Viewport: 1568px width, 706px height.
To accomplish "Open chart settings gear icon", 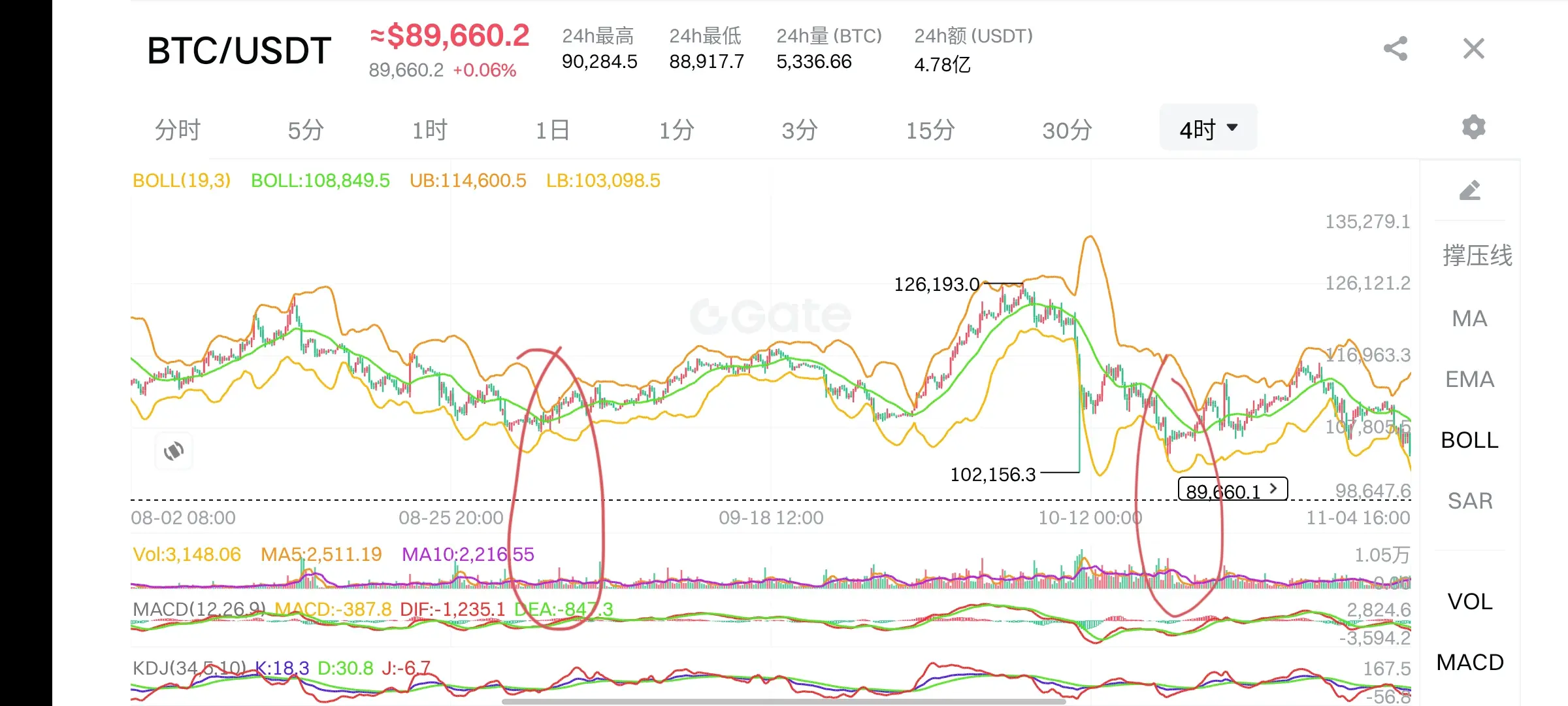I will (x=1473, y=127).
